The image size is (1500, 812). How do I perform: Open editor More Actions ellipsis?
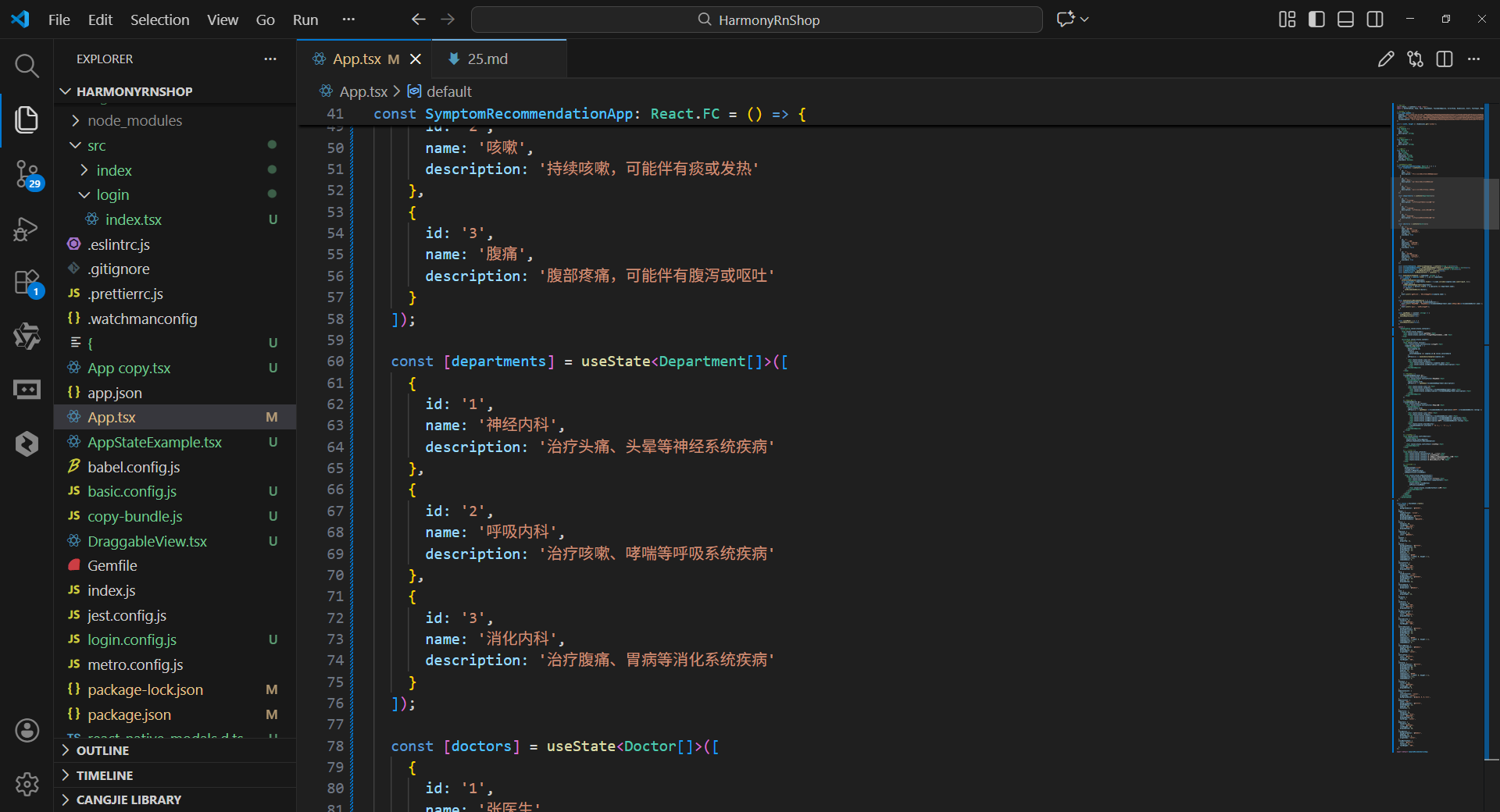[x=1473, y=59]
